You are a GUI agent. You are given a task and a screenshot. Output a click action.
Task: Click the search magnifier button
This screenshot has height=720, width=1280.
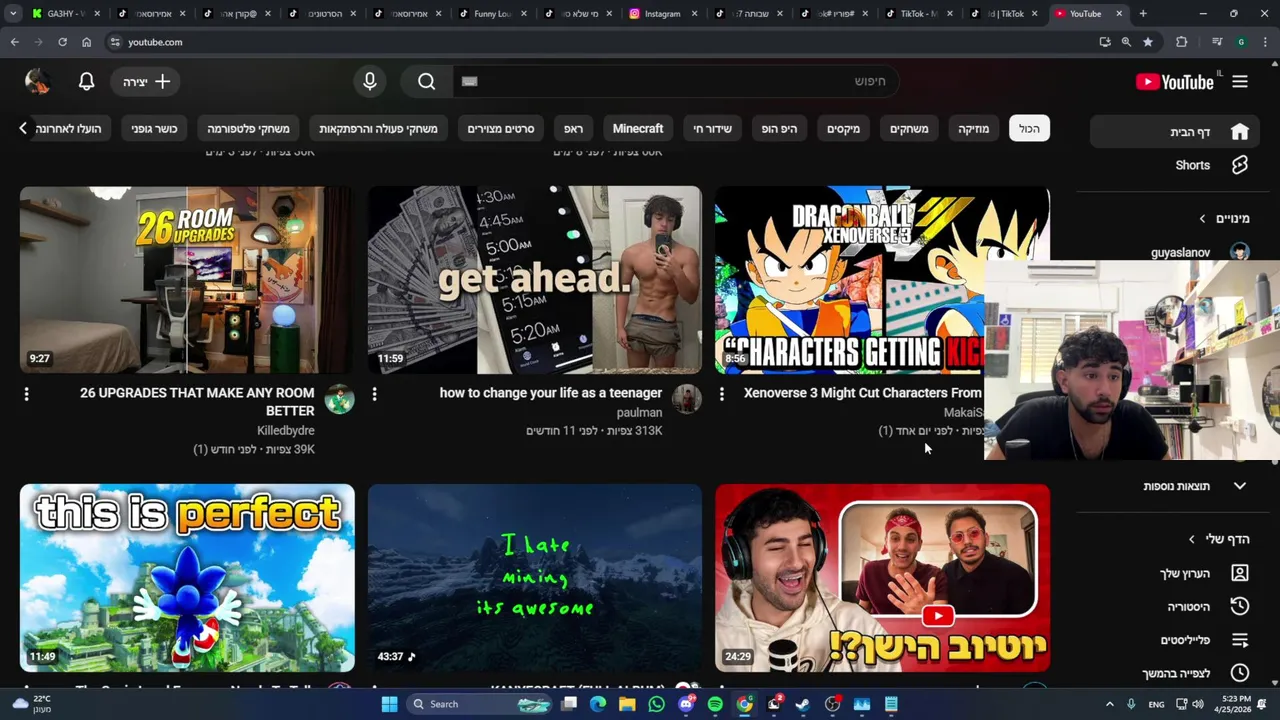pos(427,82)
